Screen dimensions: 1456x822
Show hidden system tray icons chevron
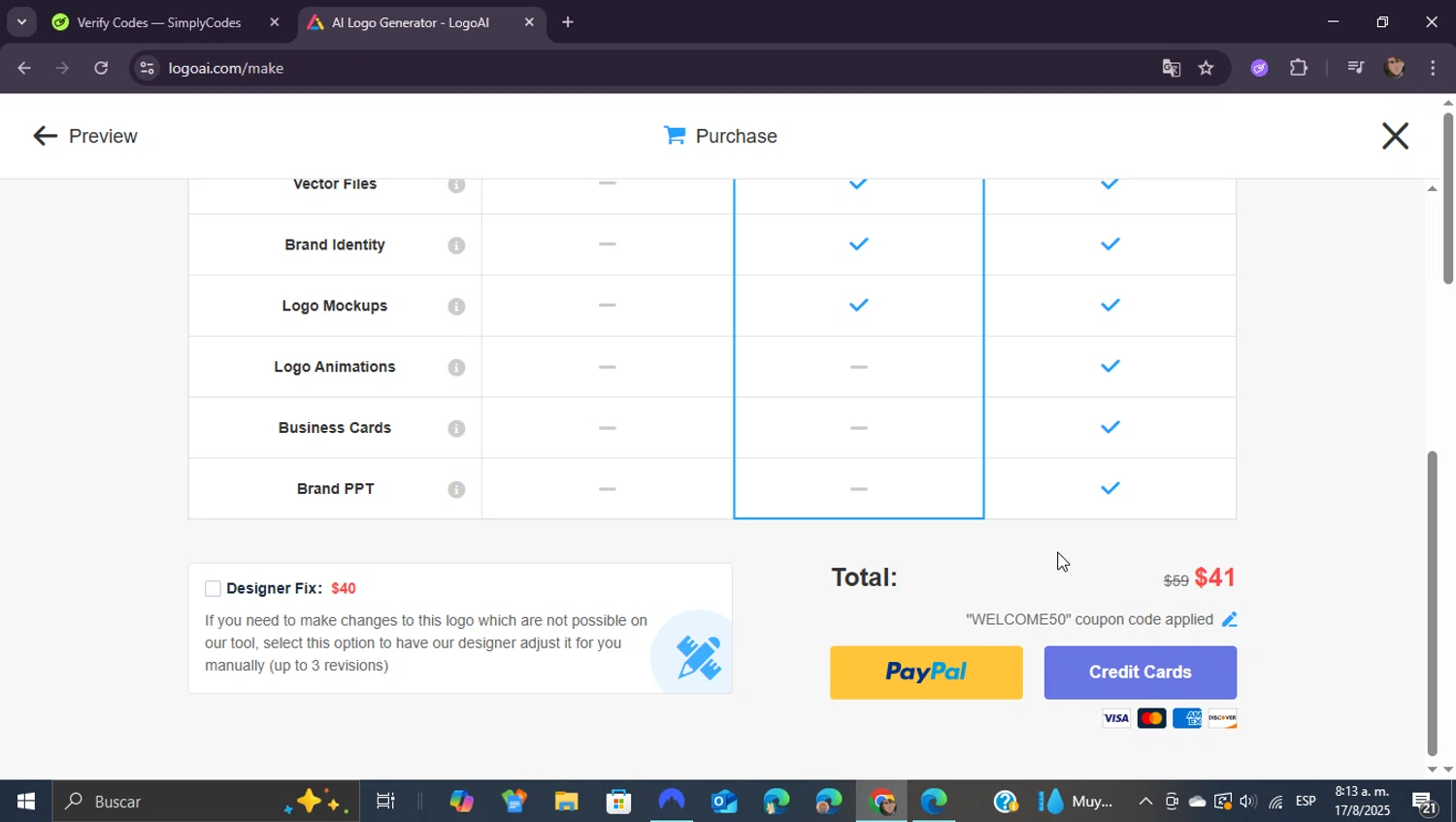point(1145,802)
